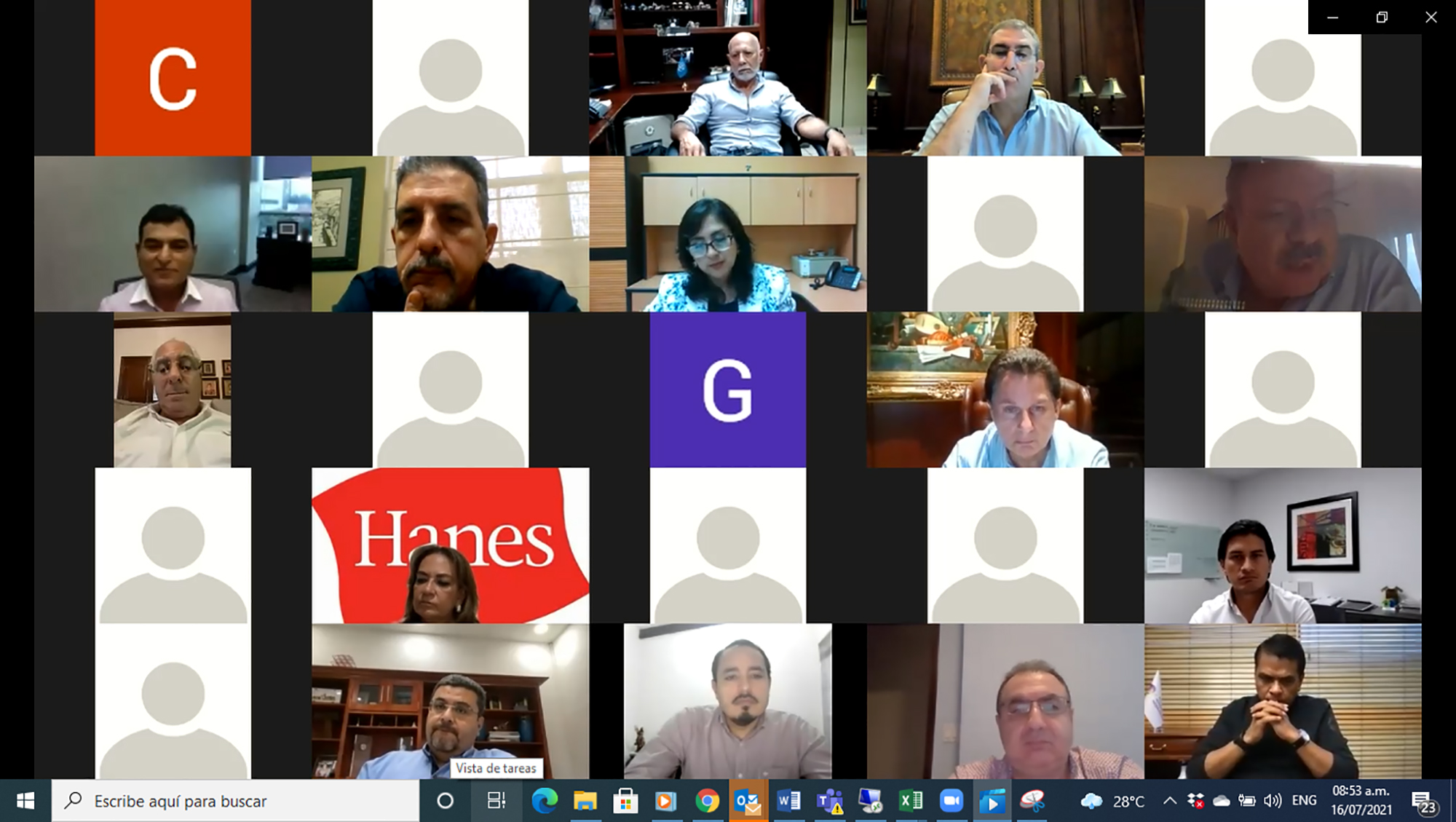The height and width of the screenshot is (822, 1456).
Task: Select the white-bearded man seated in office chair
Action: click(728, 77)
